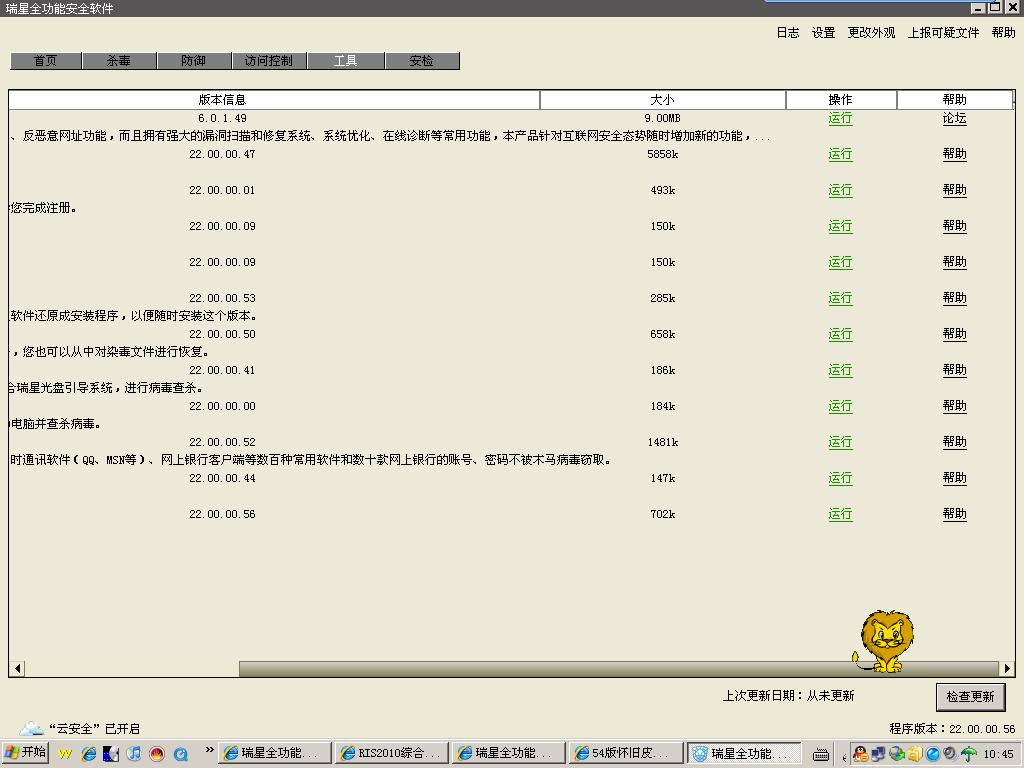Open 帮助 for version 22.00.00.47
This screenshot has height=768, width=1024.
pyautogui.click(x=954, y=154)
